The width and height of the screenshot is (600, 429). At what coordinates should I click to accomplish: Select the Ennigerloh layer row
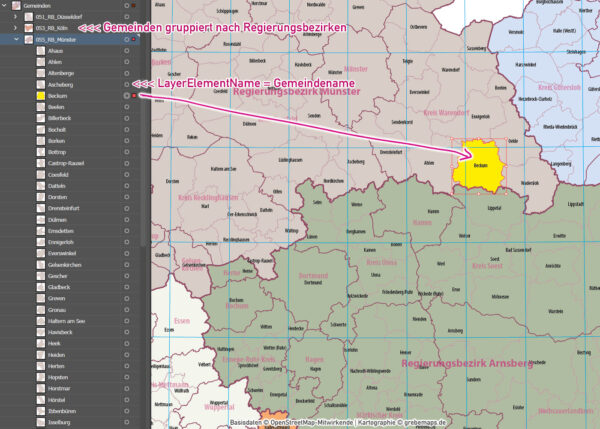(70, 242)
